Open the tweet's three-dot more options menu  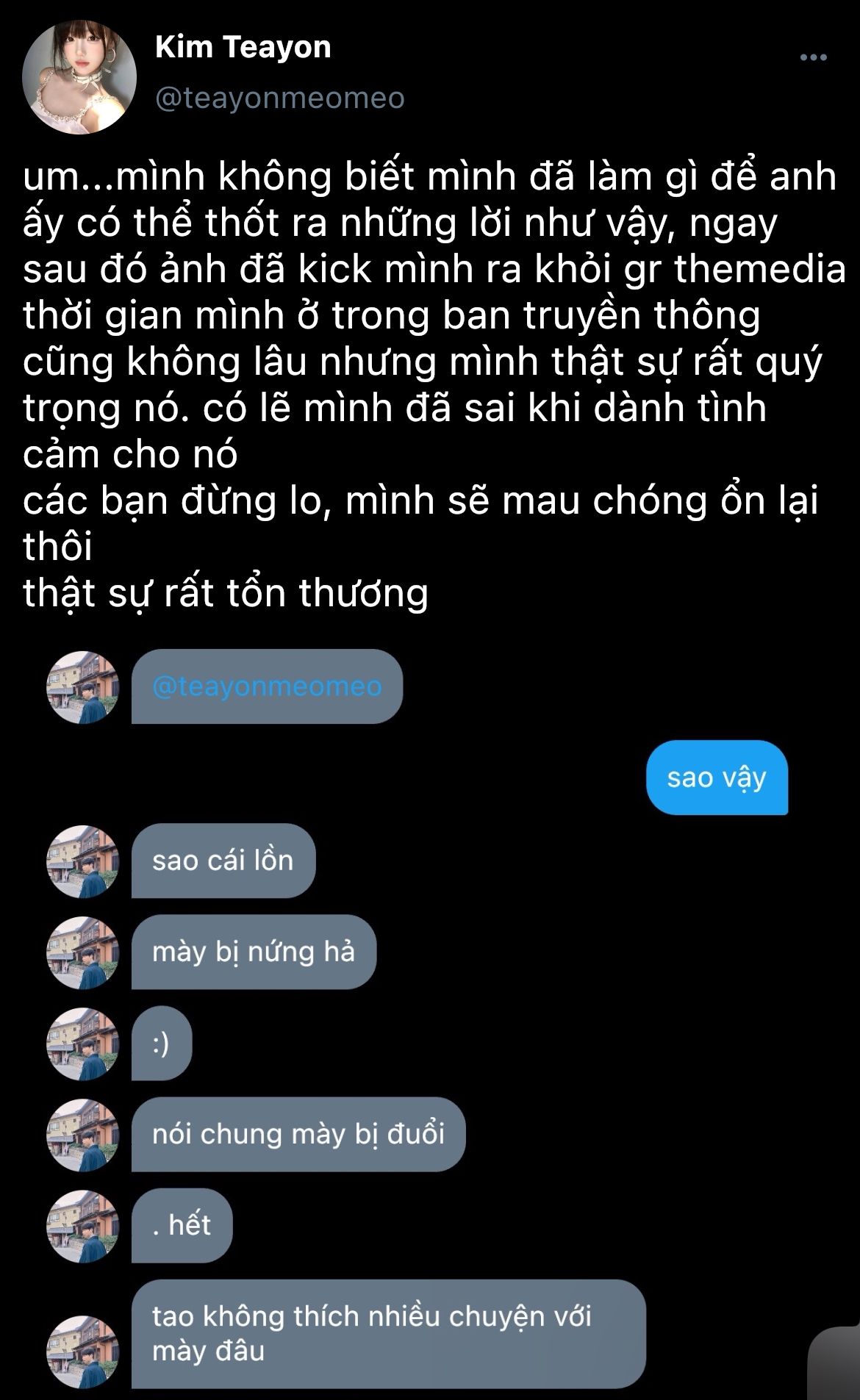coord(813,57)
